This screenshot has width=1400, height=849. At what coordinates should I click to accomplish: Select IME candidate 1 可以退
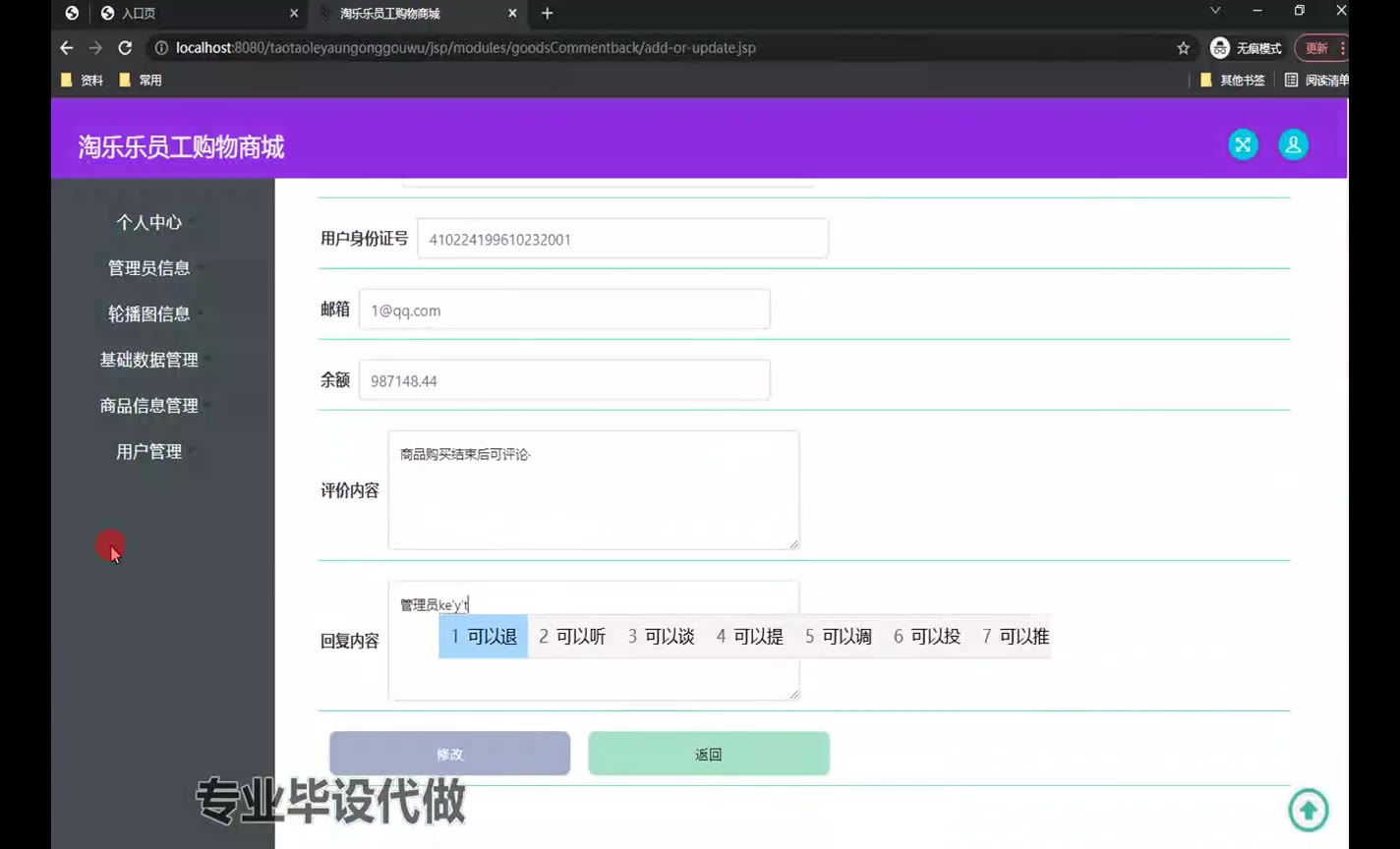484,637
